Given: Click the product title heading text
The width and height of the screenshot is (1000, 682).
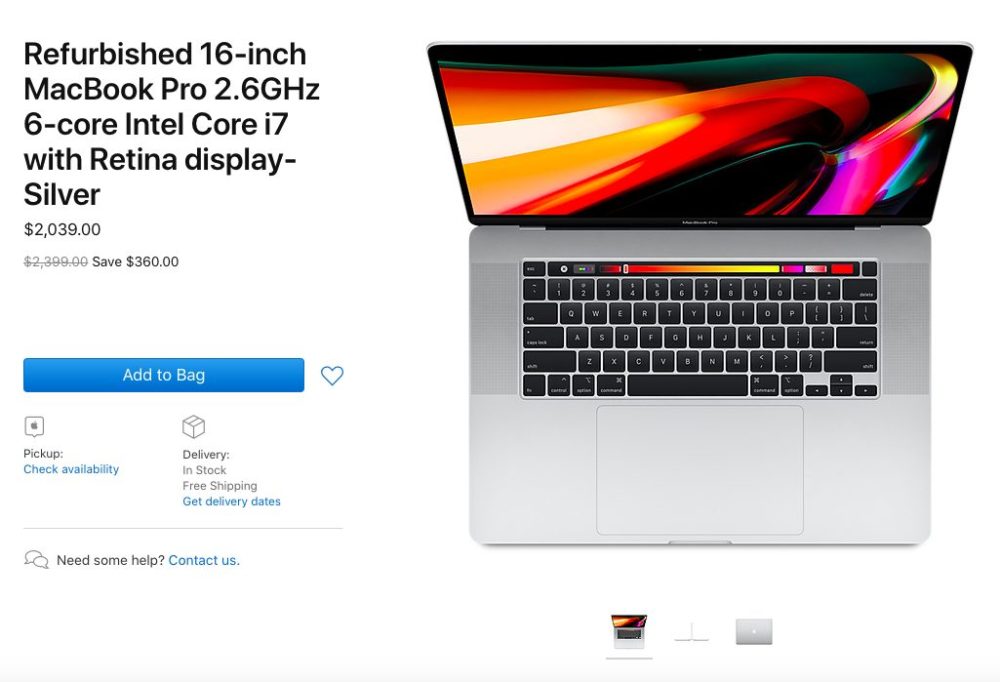Looking at the screenshot, I should point(172,124).
